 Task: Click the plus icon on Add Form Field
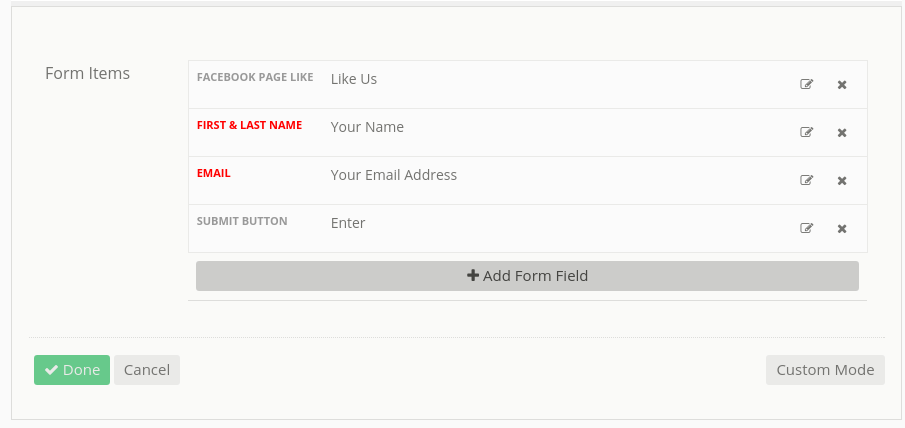pos(473,275)
